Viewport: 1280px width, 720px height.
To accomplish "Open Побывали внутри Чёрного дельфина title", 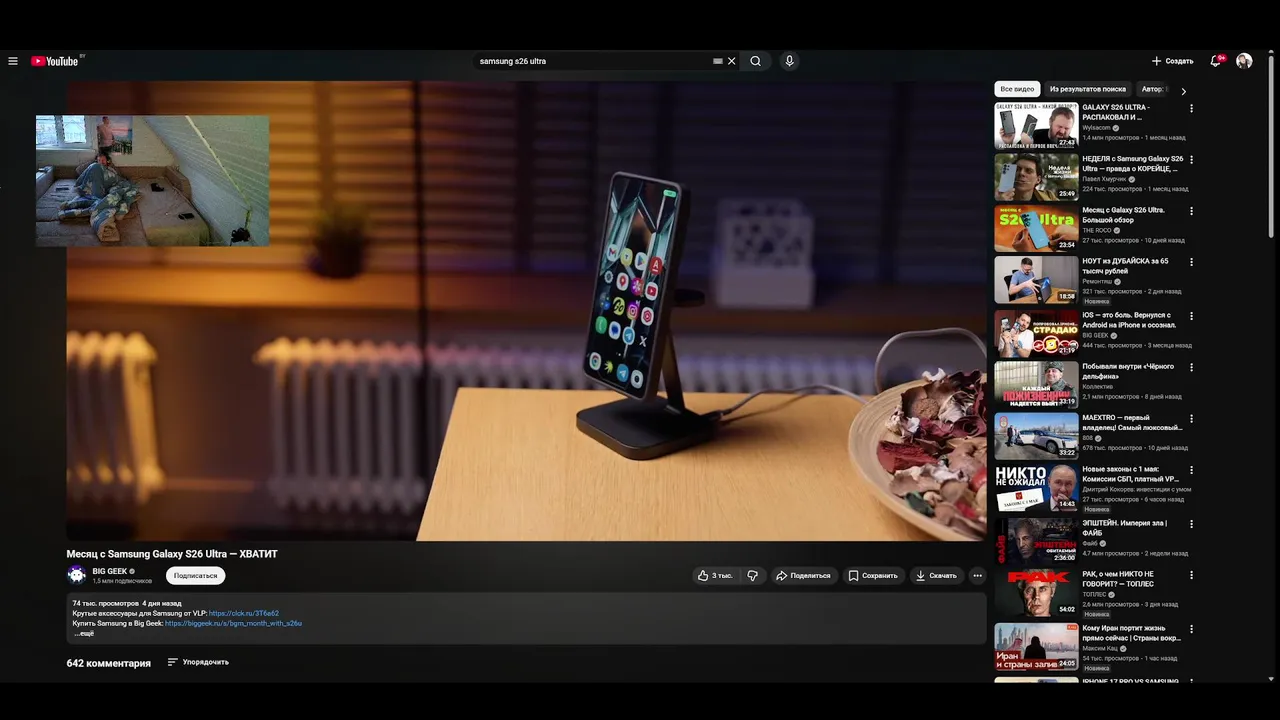I will pyautogui.click(x=1128, y=372).
